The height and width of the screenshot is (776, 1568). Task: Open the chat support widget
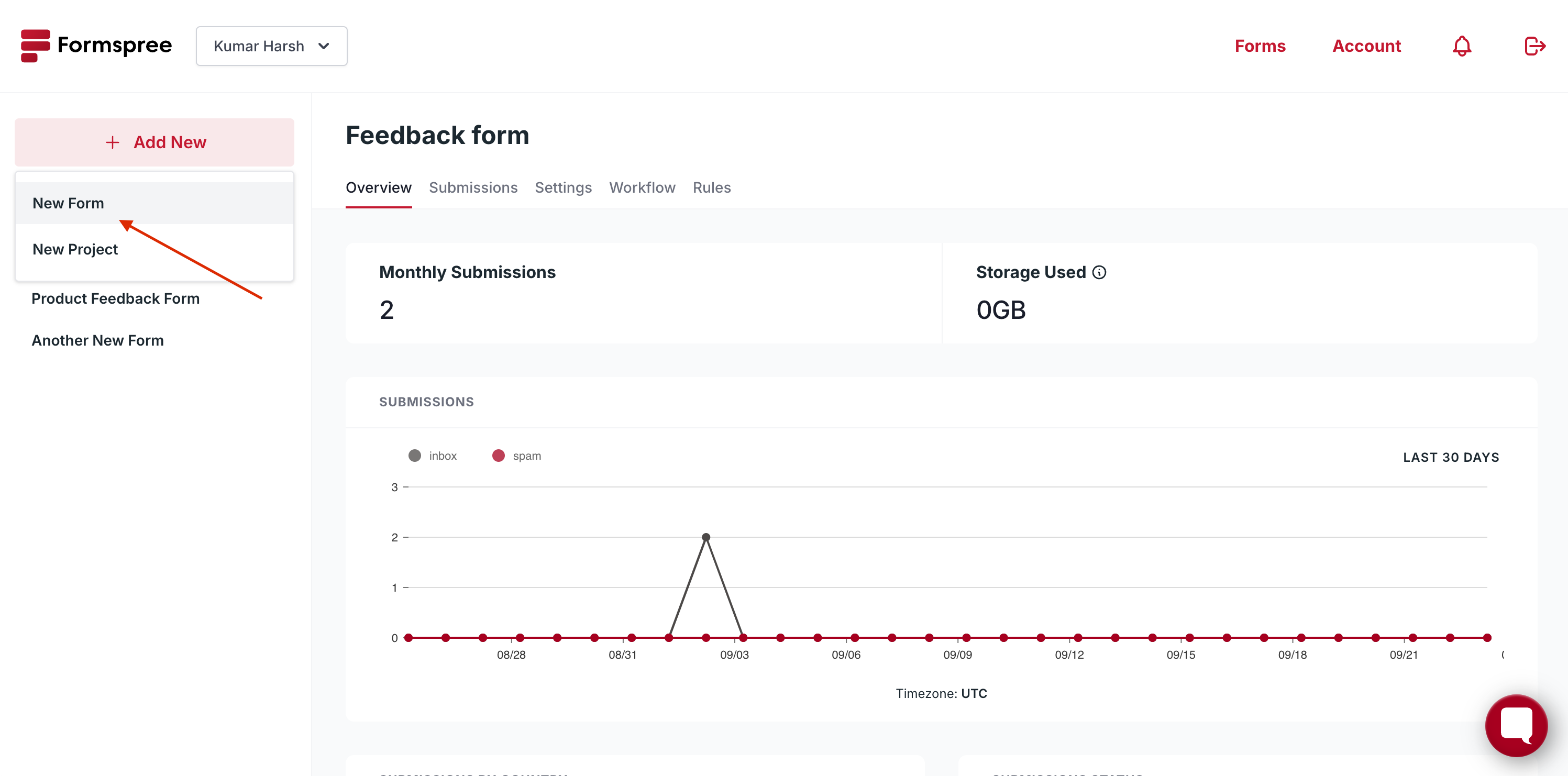click(x=1516, y=725)
